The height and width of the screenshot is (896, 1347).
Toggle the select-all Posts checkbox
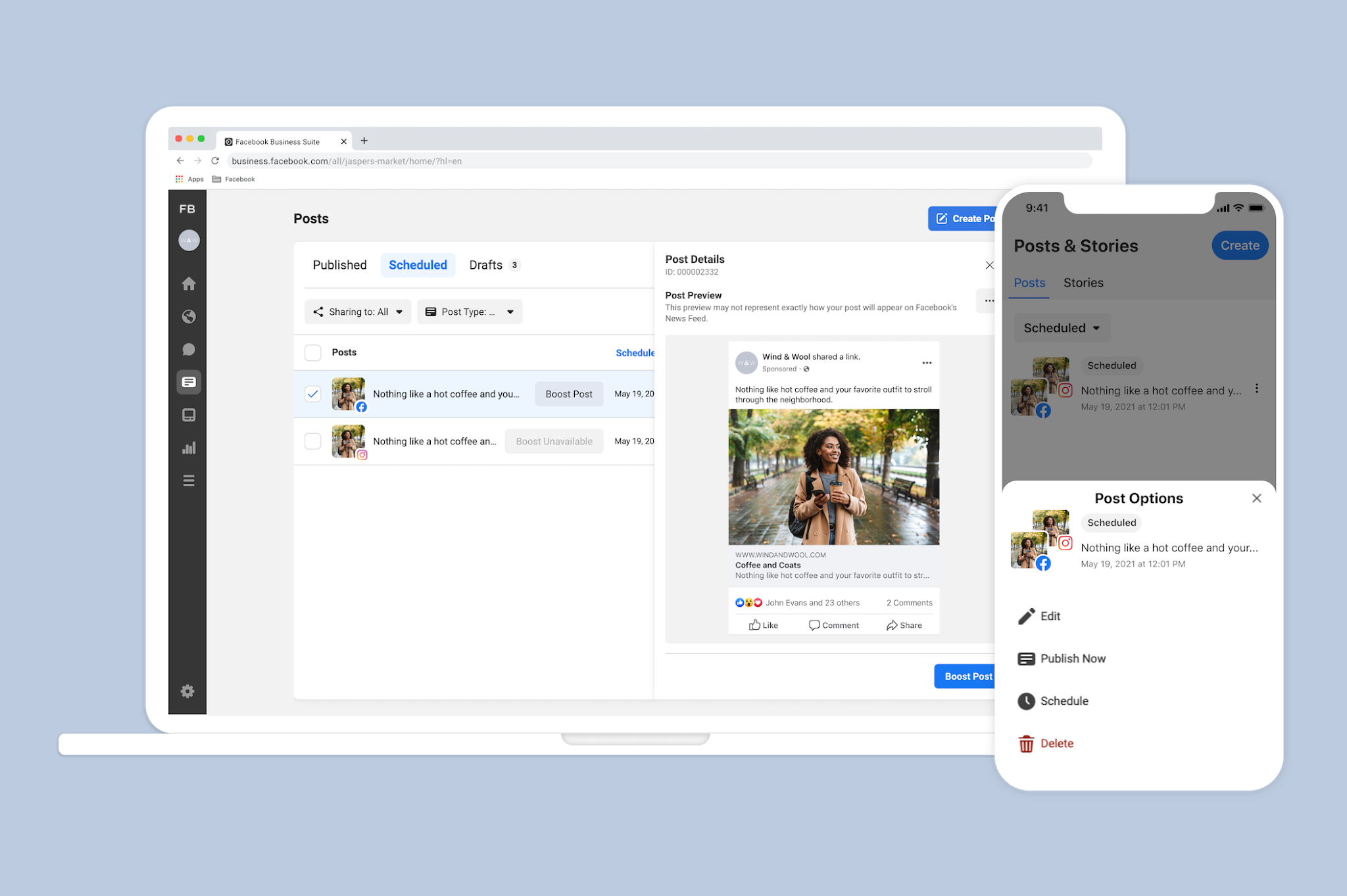[x=312, y=352]
